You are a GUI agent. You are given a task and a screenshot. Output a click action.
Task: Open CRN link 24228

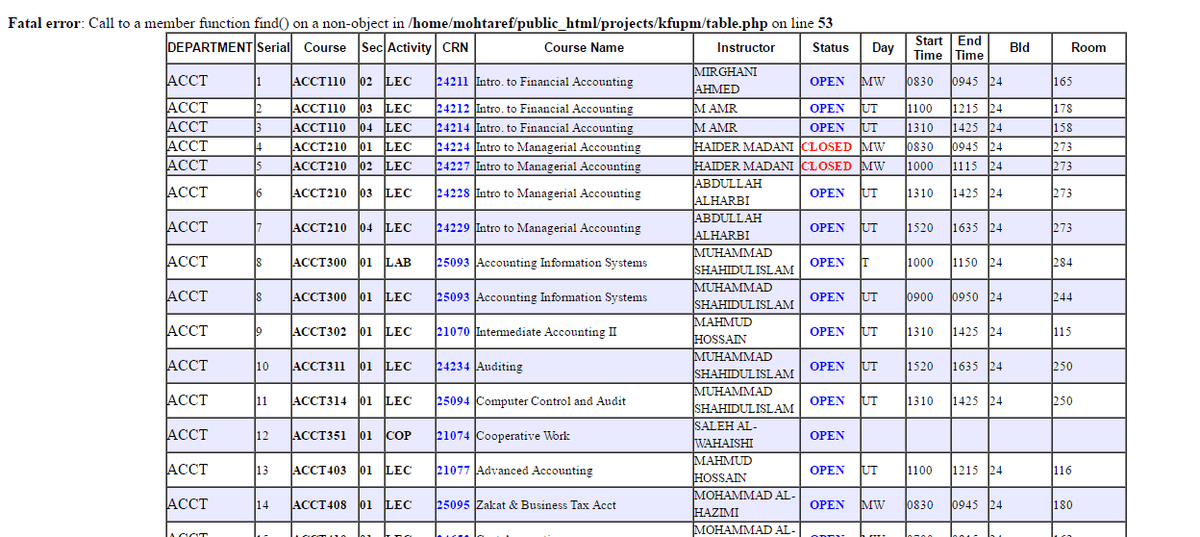click(x=453, y=193)
